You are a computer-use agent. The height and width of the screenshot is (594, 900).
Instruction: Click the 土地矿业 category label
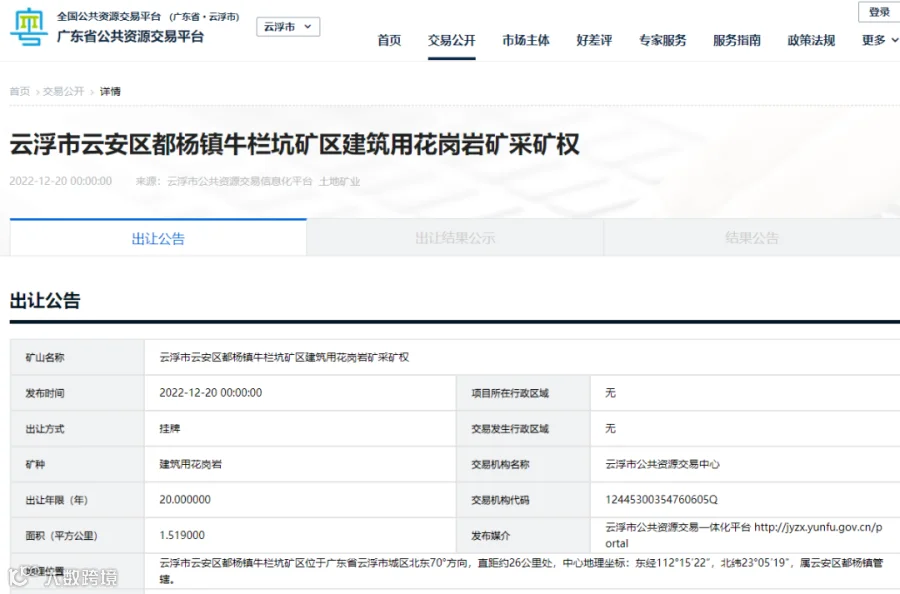coord(339,181)
